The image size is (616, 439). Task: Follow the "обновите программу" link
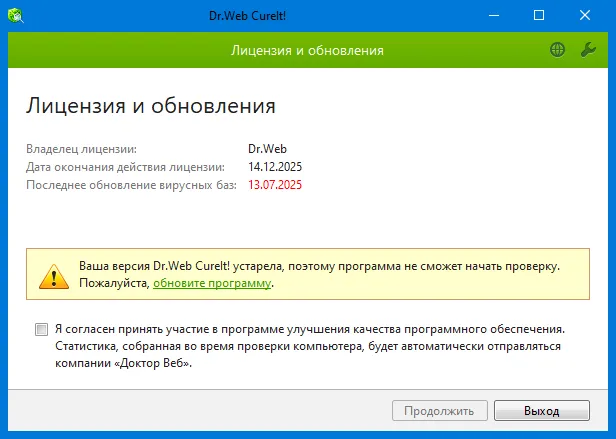click(212, 284)
